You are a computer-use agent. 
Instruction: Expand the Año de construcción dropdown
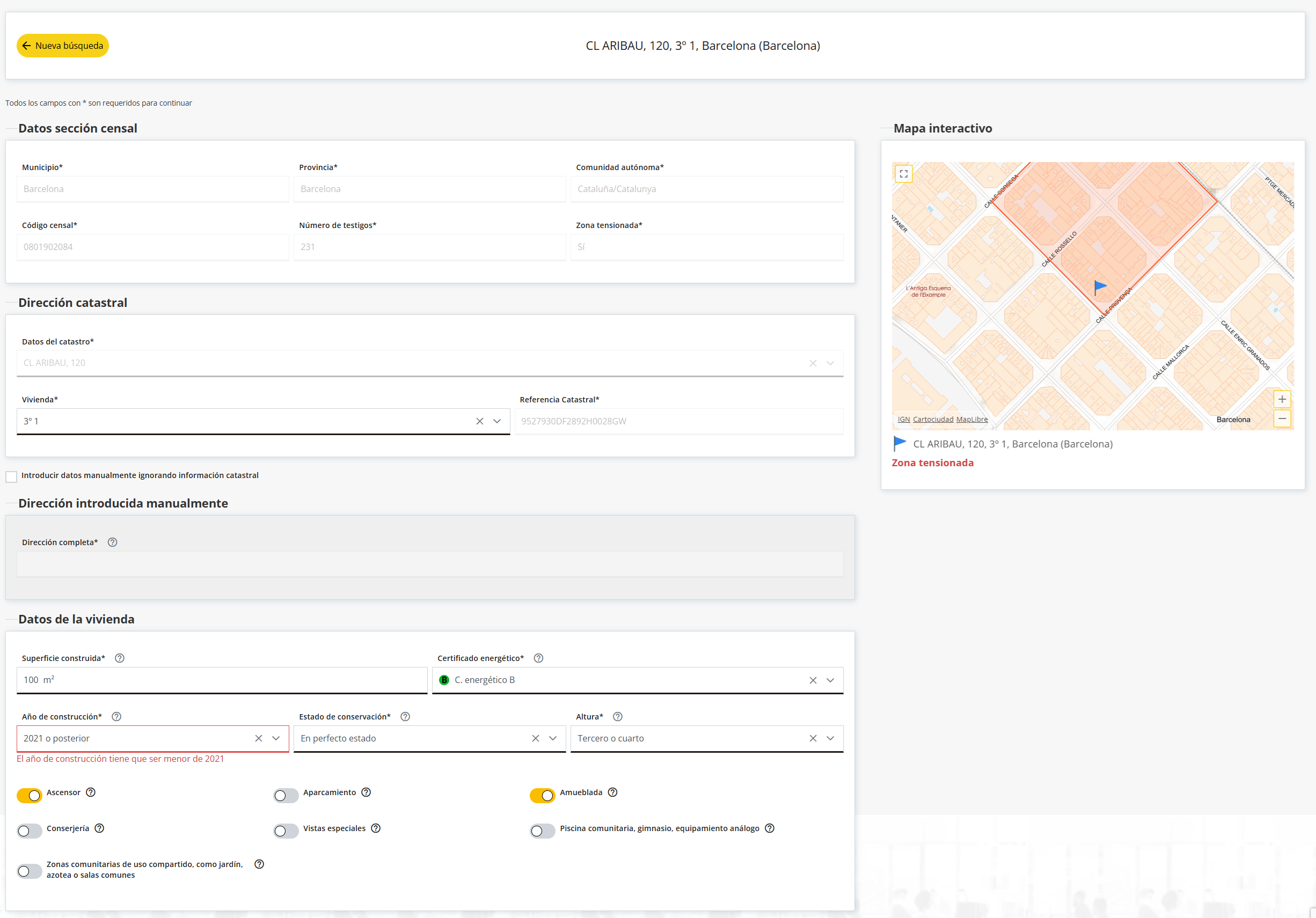click(276, 738)
